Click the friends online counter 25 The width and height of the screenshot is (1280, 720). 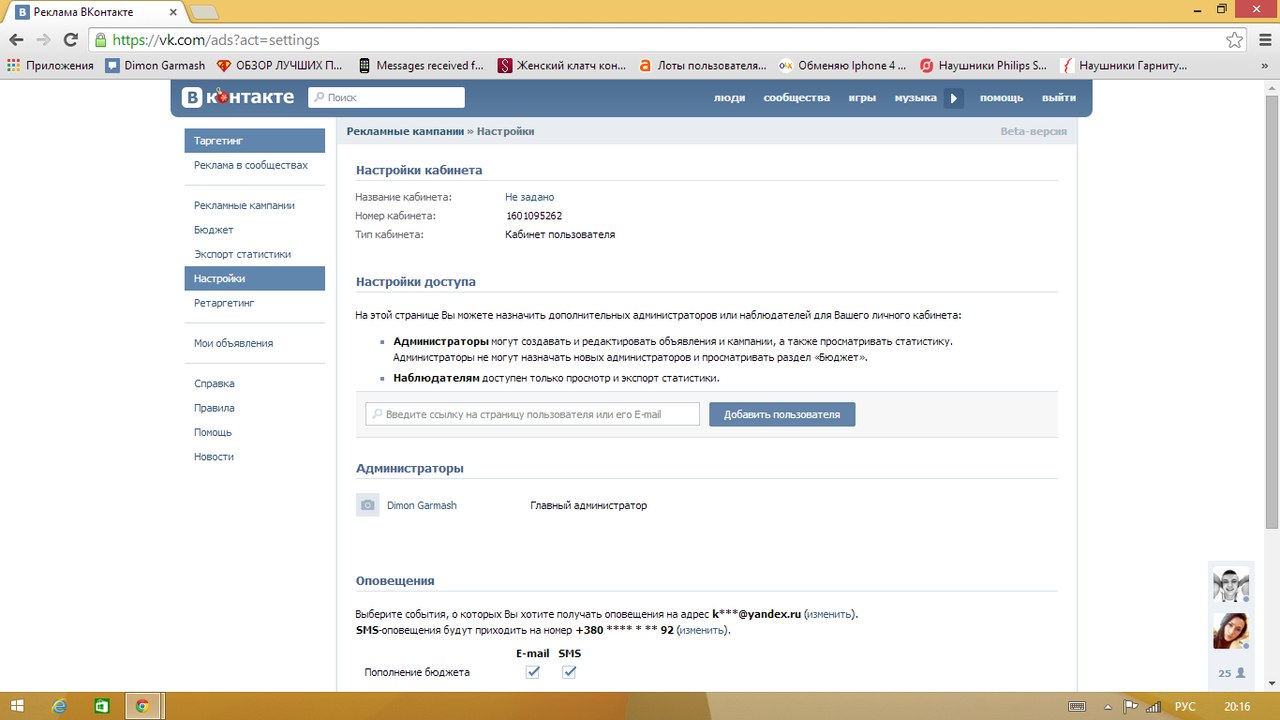pyautogui.click(x=1231, y=673)
